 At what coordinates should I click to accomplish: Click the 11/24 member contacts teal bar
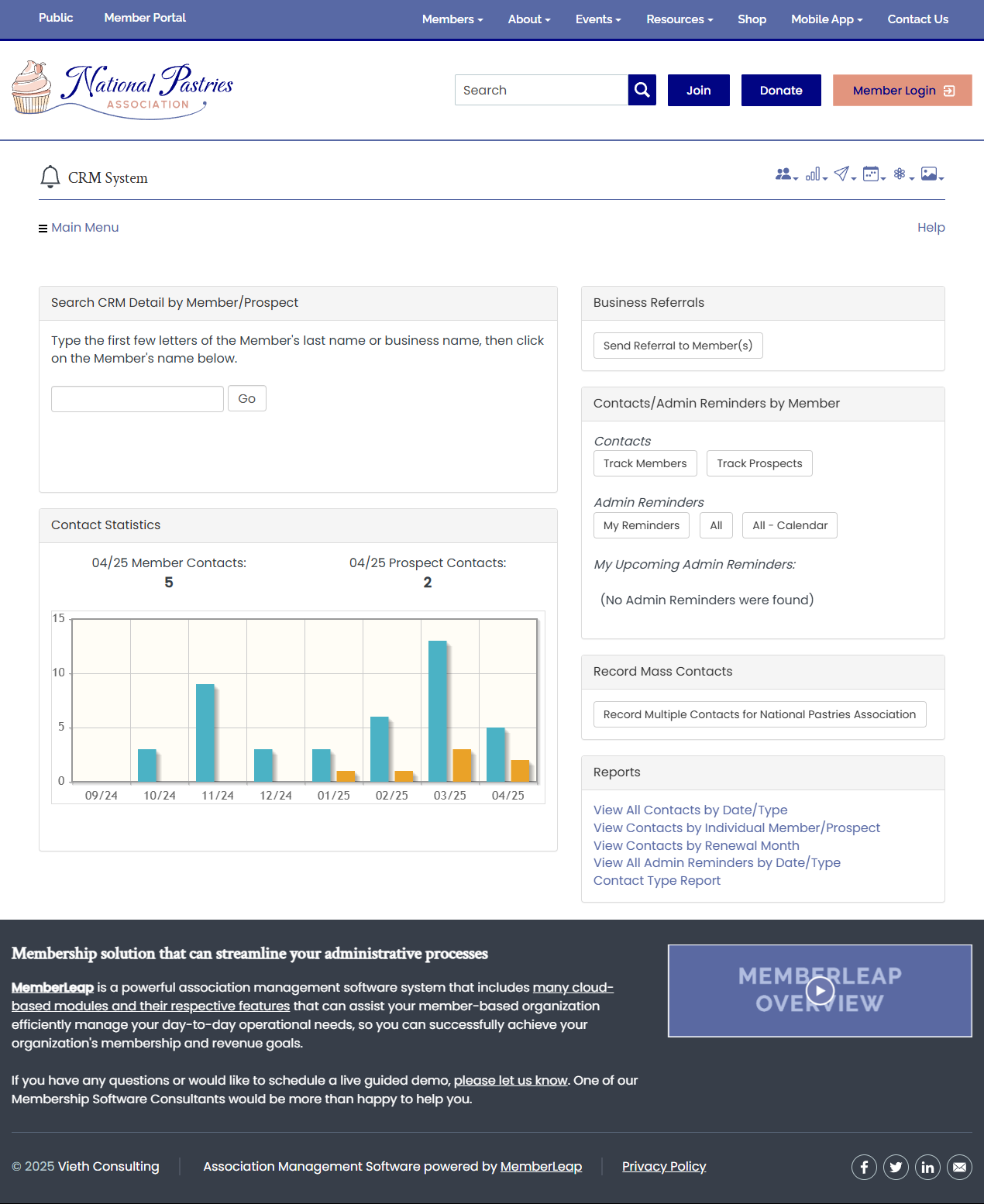click(205, 733)
